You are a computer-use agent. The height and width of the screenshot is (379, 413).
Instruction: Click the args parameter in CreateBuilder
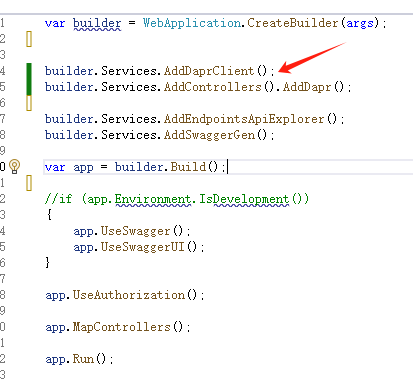click(360, 23)
